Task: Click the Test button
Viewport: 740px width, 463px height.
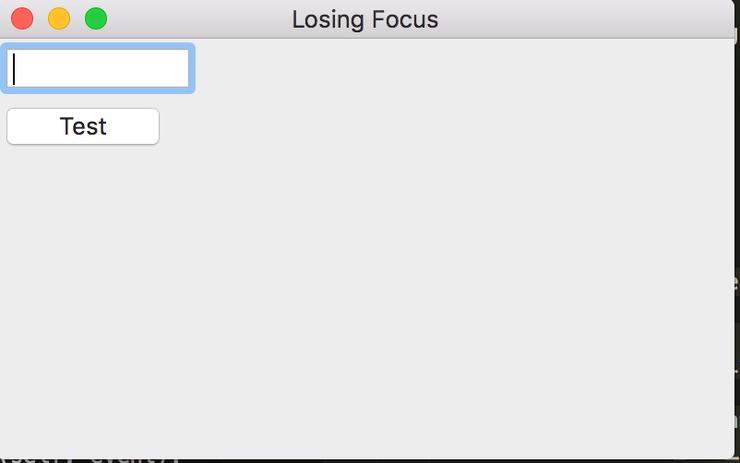Action: (x=83, y=127)
